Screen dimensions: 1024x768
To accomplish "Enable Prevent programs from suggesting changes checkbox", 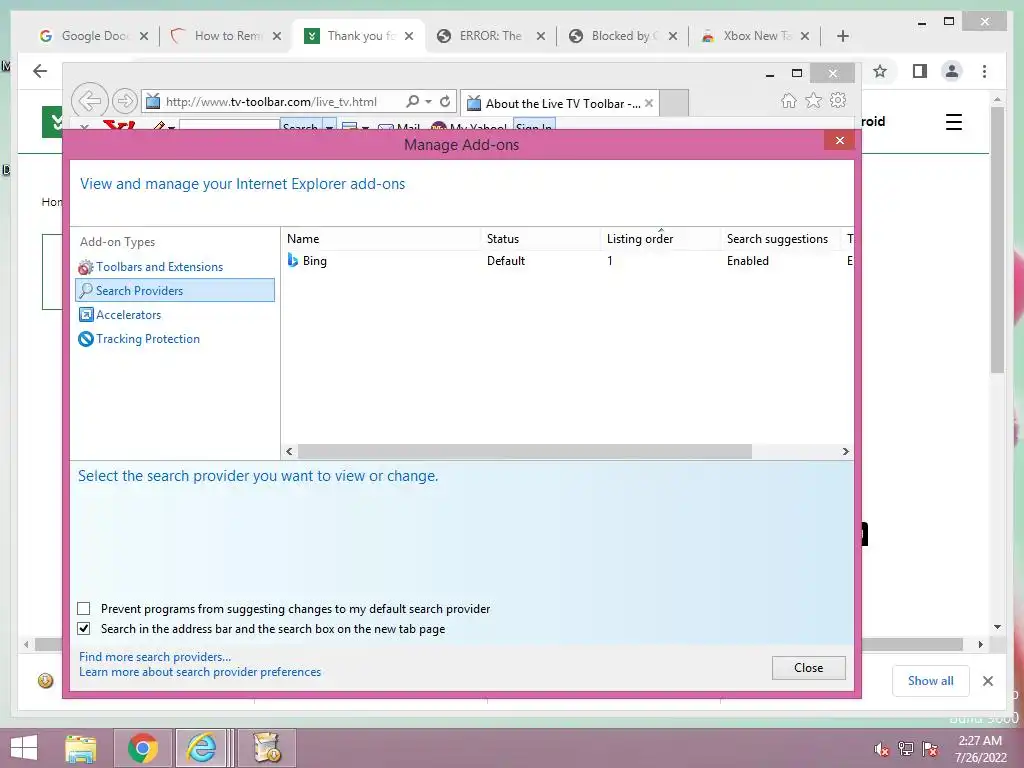I will pos(84,609).
